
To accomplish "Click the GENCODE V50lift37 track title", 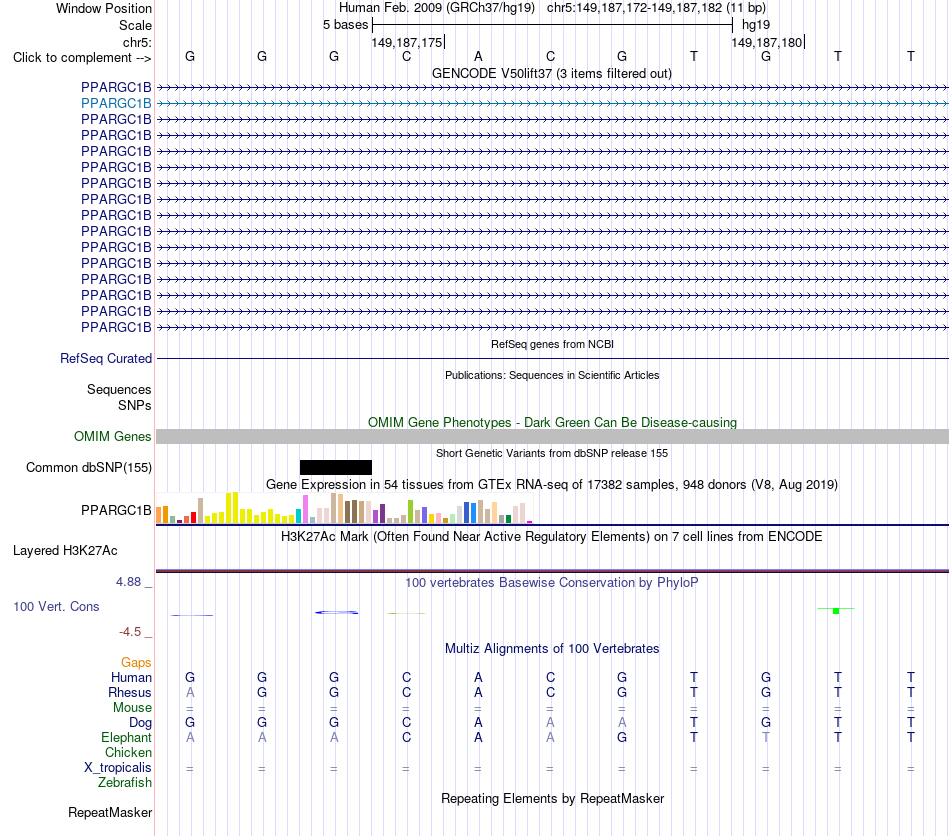I will pos(551,74).
